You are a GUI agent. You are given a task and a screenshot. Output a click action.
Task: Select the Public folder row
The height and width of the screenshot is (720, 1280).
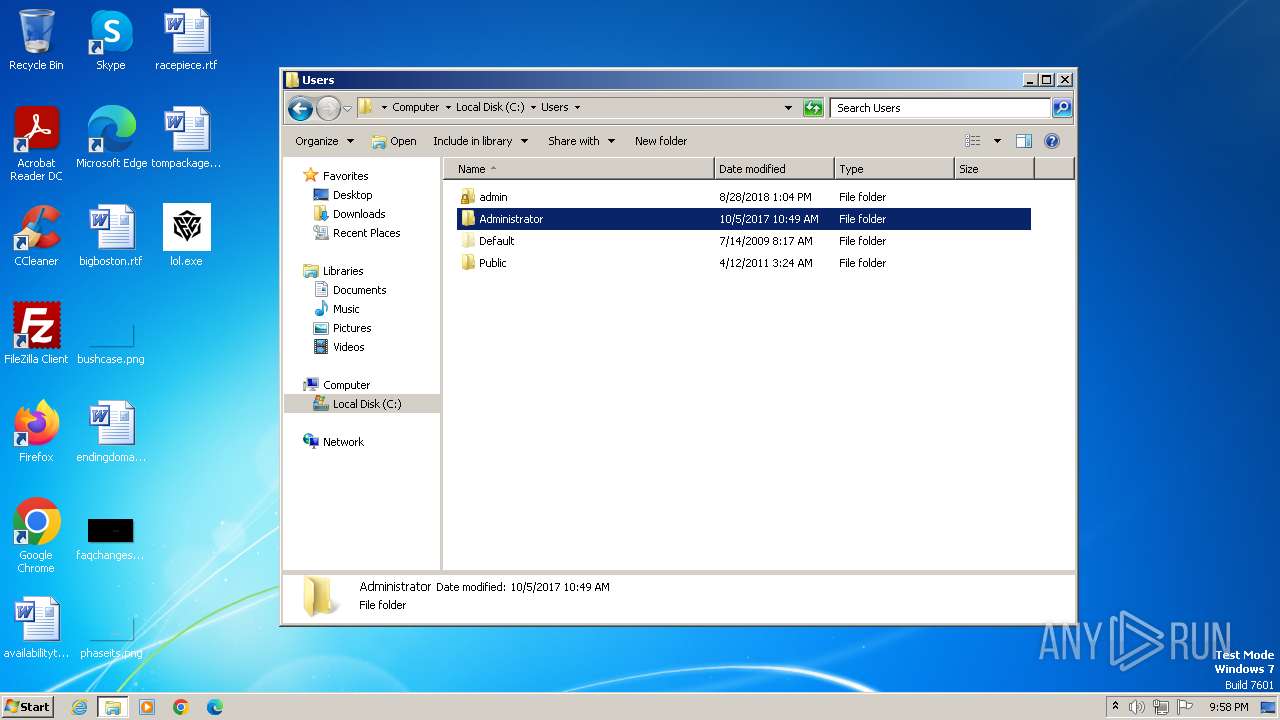pyautogui.click(x=744, y=263)
